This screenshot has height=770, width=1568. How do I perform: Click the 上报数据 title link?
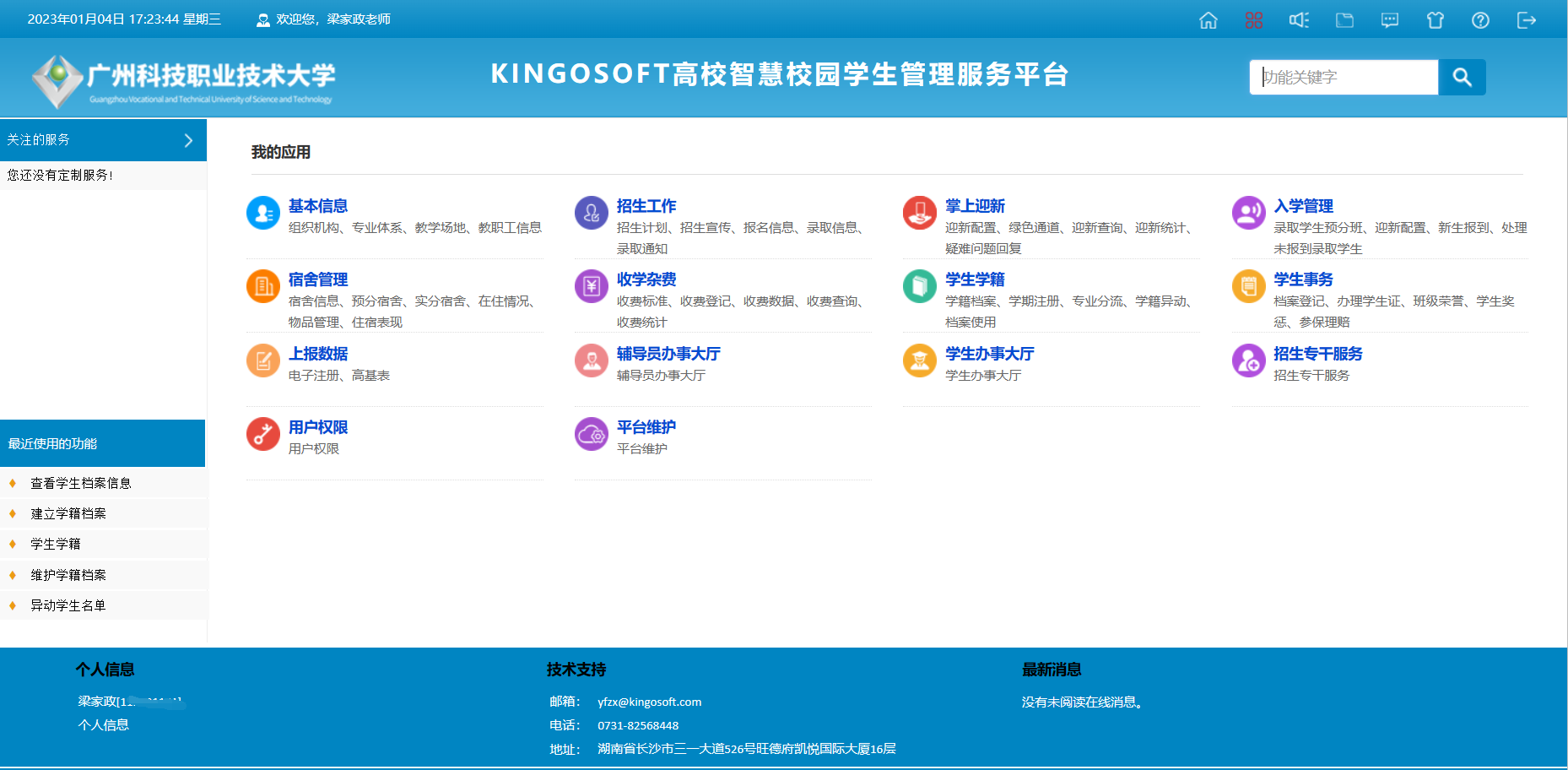click(318, 354)
